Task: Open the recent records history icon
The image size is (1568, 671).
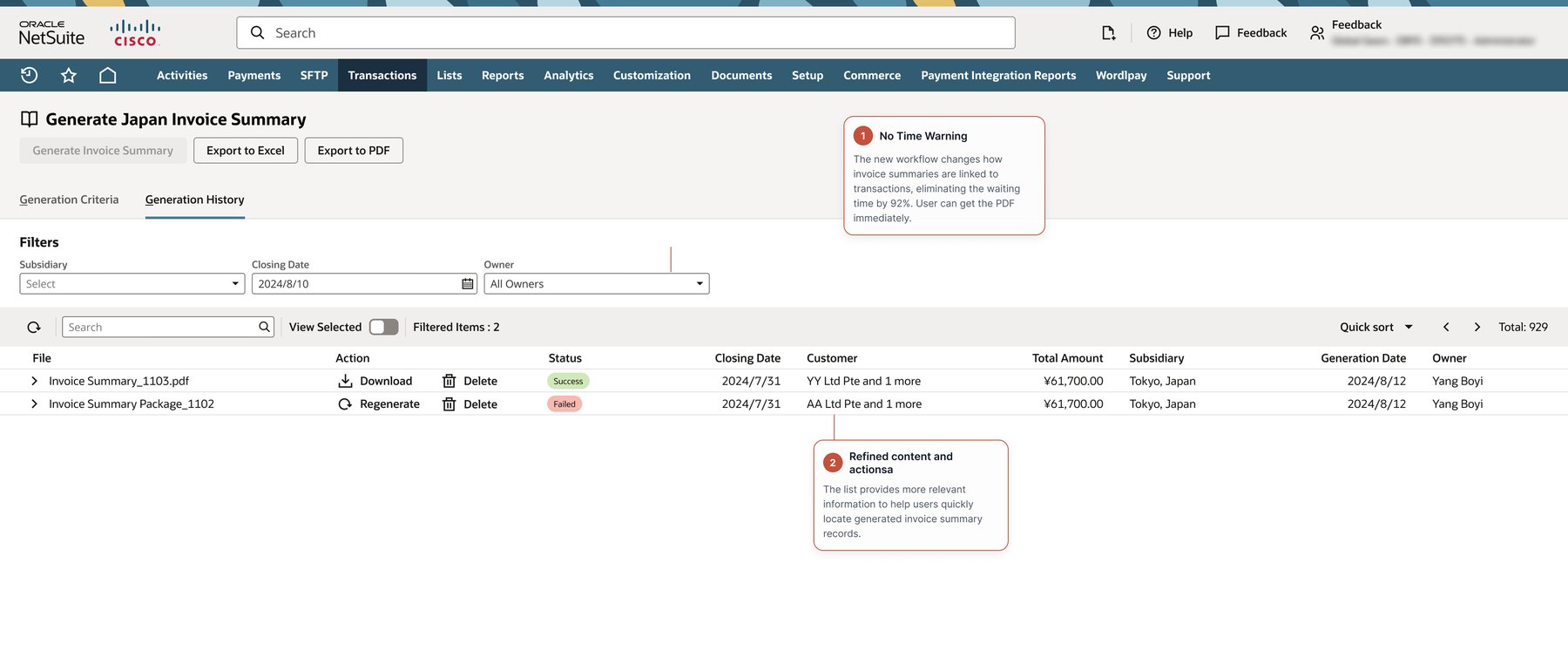Action: click(29, 75)
